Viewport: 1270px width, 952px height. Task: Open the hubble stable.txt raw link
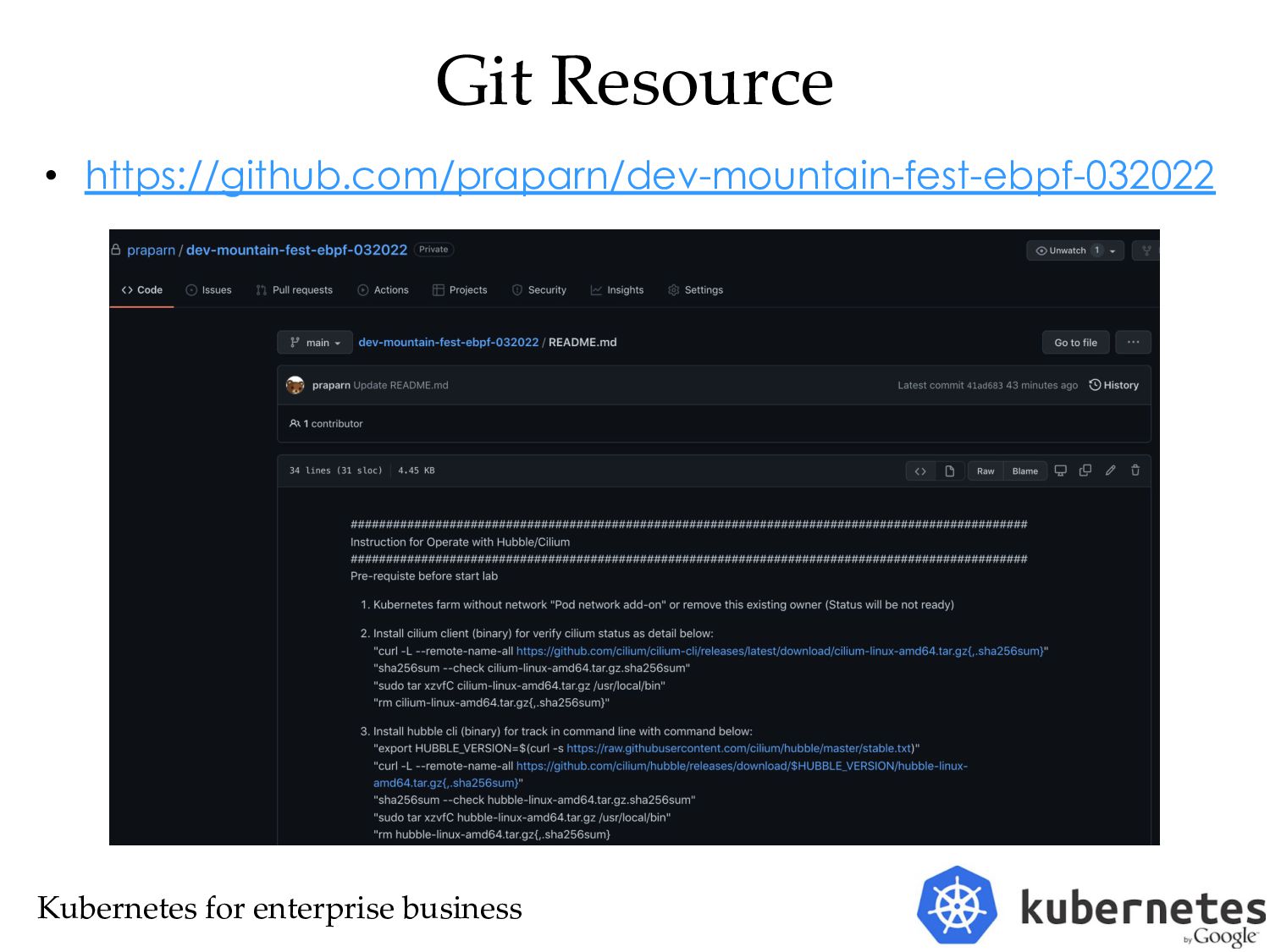click(741, 749)
